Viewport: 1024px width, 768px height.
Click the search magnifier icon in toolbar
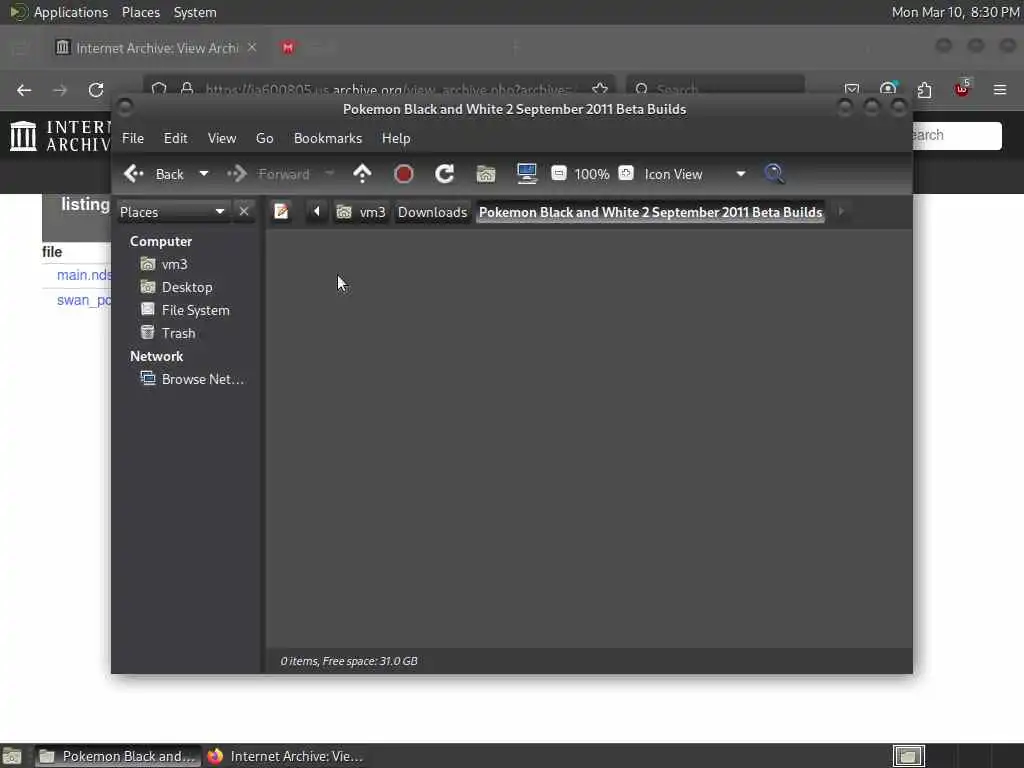point(774,174)
